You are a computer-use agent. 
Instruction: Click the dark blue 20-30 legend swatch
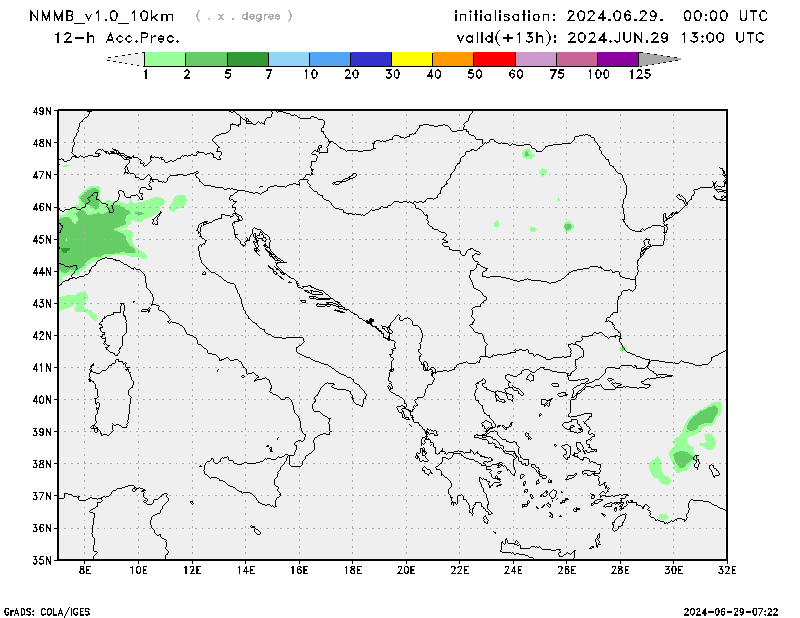pyautogui.click(x=371, y=59)
